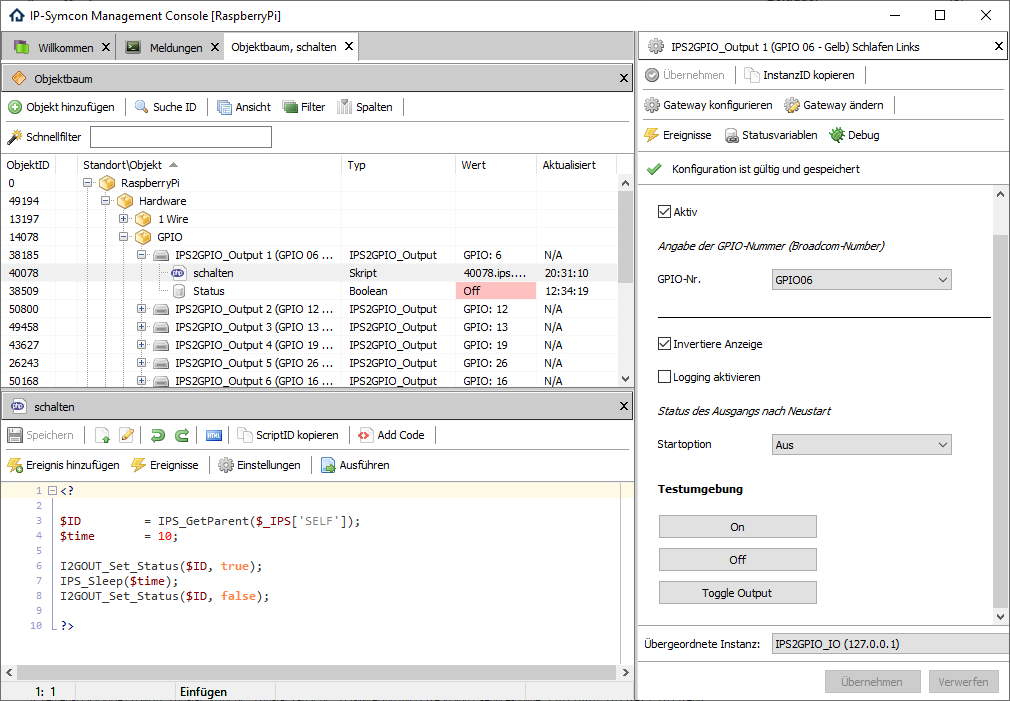Image resolution: width=1010 pixels, height=701 pixels.
Task: Click the Off test button
Action: click(x=738, y=559)
